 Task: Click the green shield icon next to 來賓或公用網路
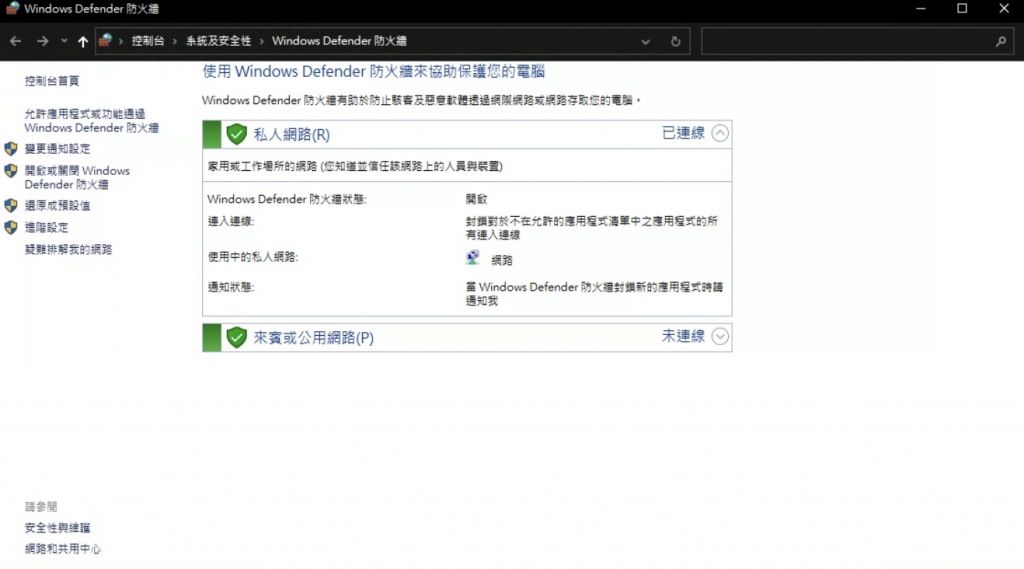(236, 338)
